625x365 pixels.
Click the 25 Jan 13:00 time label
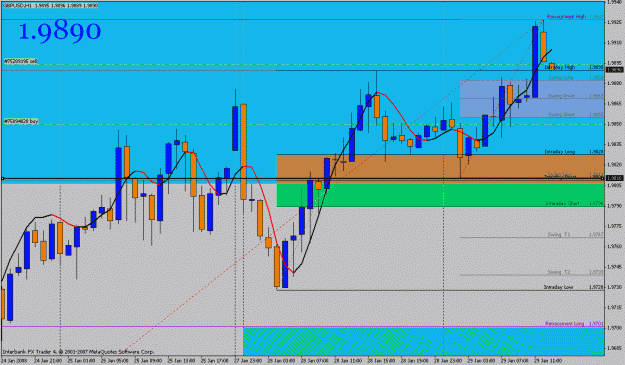(181, 361)
